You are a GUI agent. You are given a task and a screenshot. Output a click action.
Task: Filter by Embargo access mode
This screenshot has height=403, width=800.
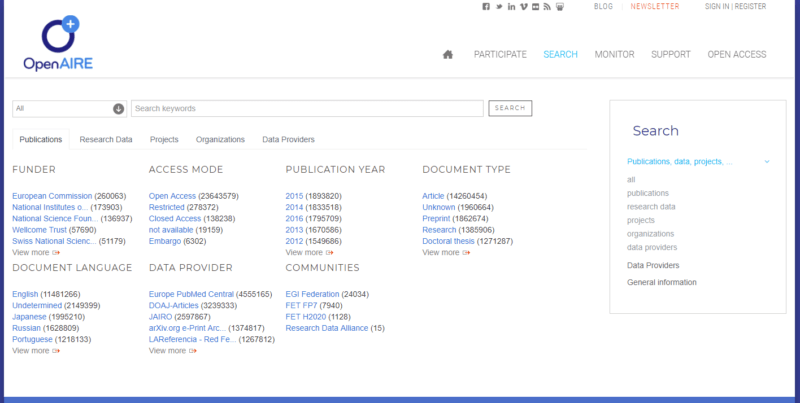(165, 241)
